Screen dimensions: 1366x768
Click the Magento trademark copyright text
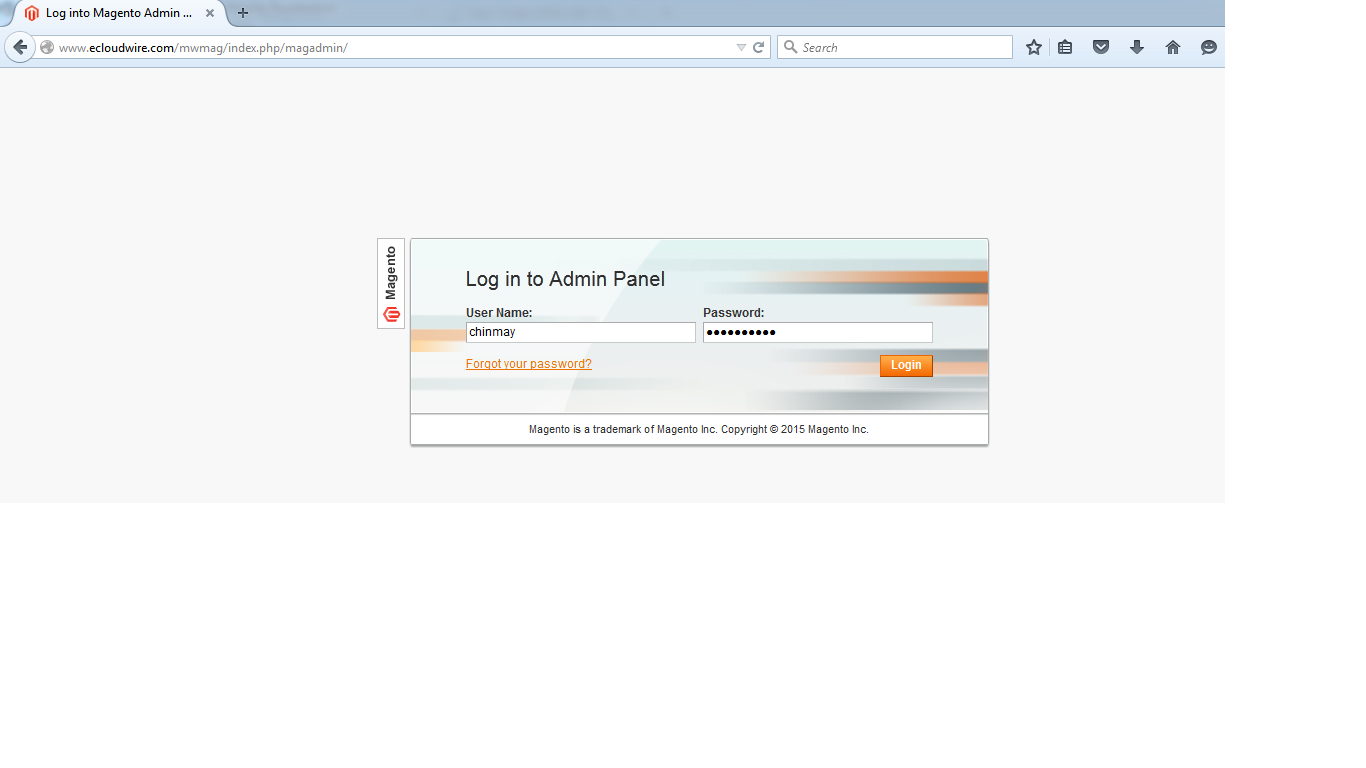[699, 429]
